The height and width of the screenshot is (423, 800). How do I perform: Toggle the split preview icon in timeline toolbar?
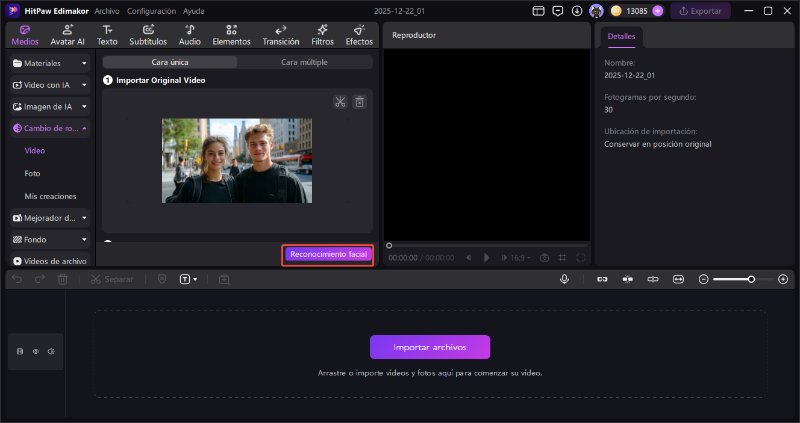point(653,279)
